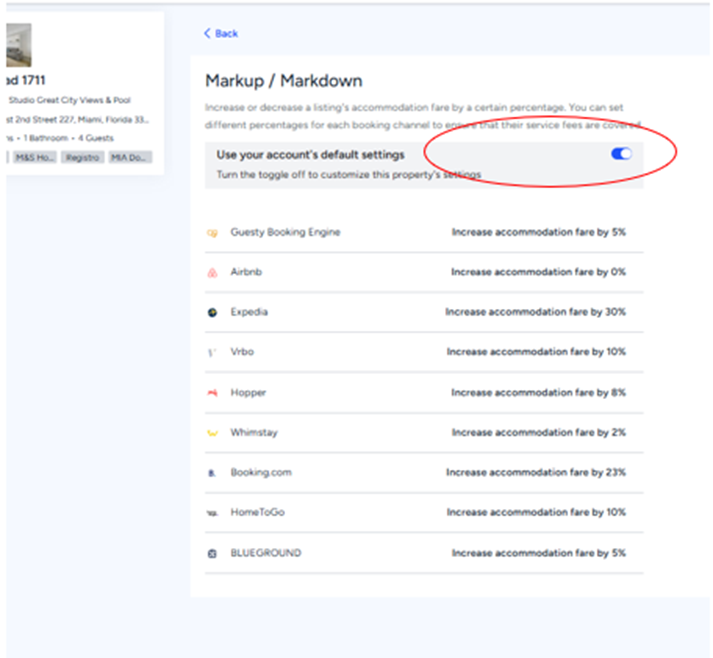Viewport: 713px width, 658px height.
Task: Go back using the Back link
Action: tap(221, 33)
